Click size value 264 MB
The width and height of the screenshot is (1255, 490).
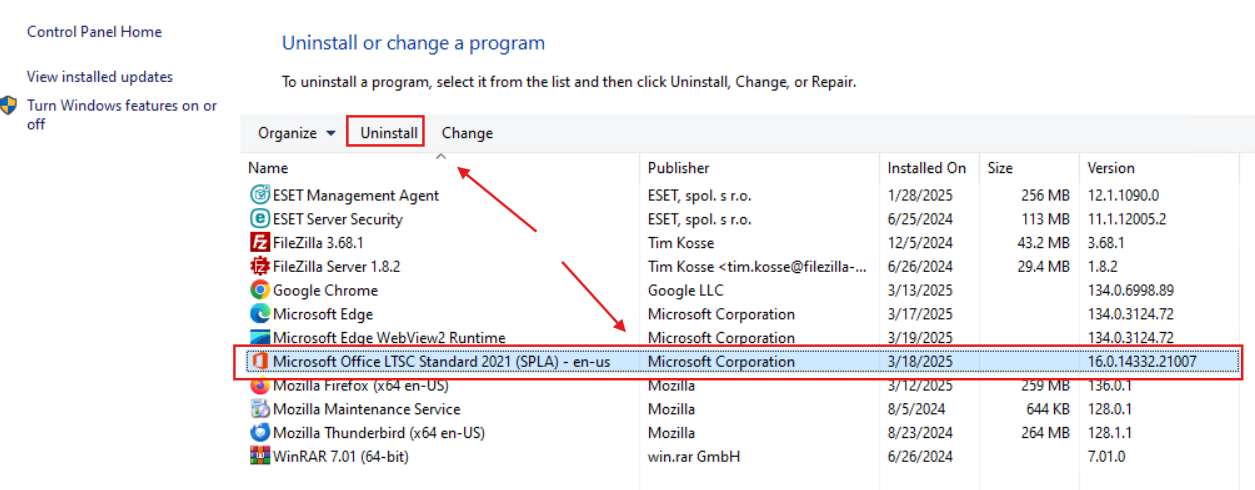[1046, 433]
